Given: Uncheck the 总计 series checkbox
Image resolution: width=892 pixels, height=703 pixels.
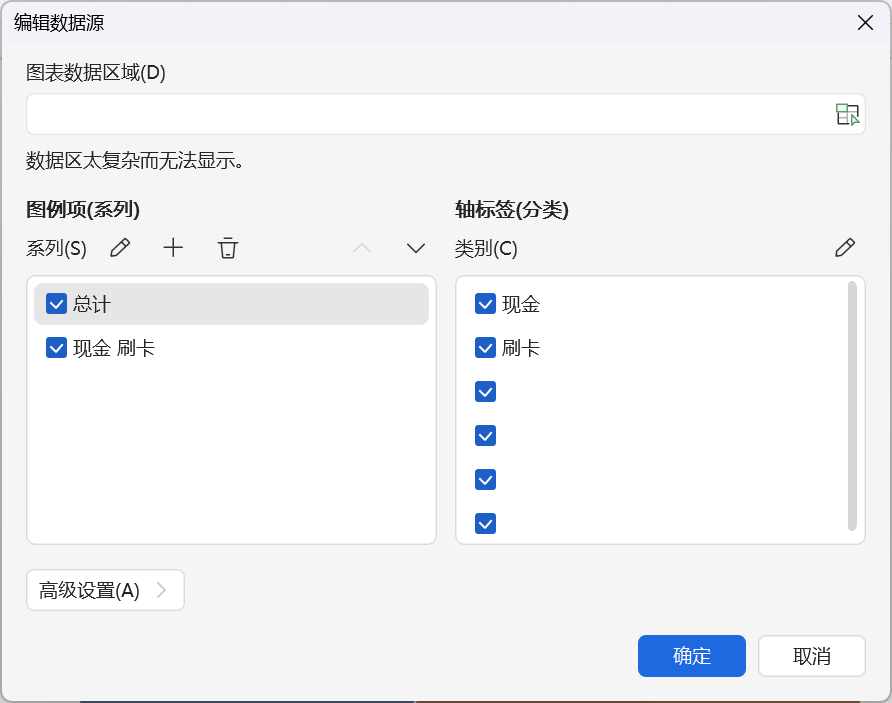Looking at the screenshot, I should click(56, 304).
